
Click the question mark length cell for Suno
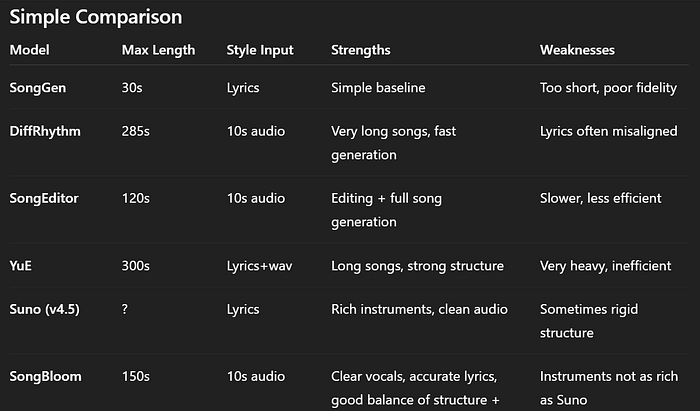coord(125,309)
